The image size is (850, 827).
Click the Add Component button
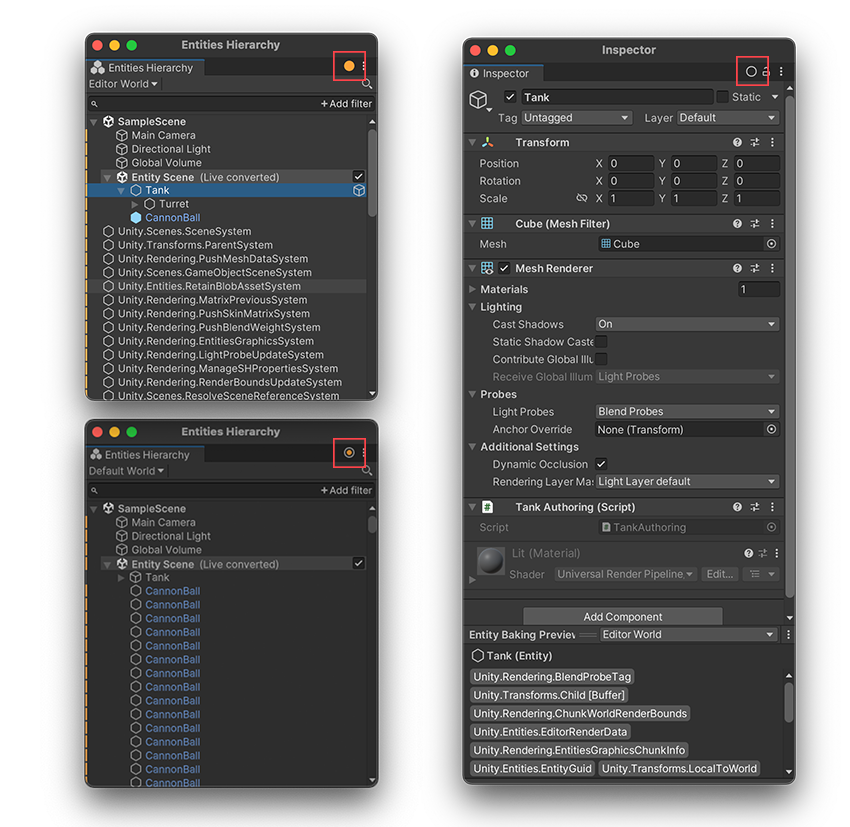click(x=622, y=616)
